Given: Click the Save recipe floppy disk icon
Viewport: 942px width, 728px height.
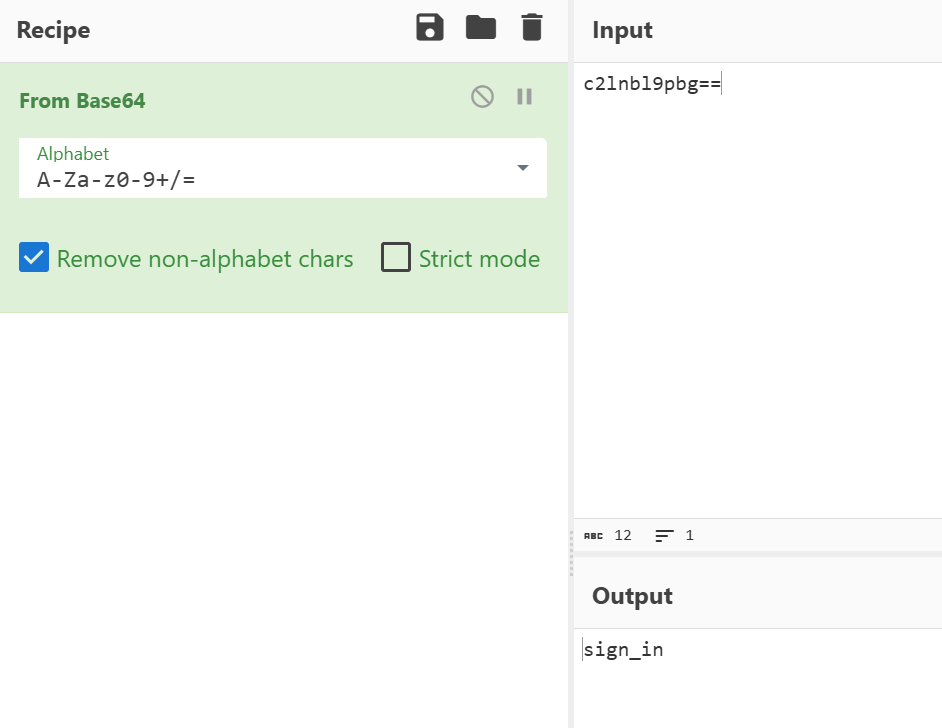Looking at the screenshot, I should point(430,28).
